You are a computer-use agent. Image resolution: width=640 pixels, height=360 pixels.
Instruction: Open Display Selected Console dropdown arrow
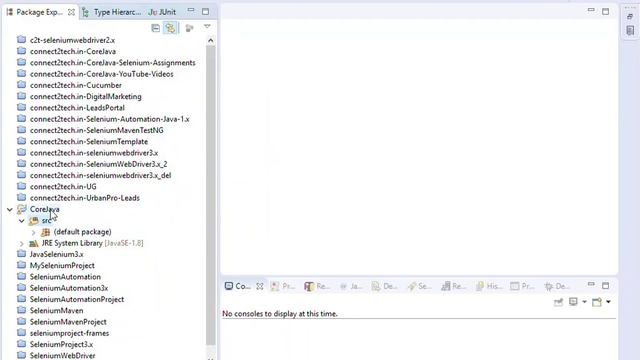click(x=584, y=302)
